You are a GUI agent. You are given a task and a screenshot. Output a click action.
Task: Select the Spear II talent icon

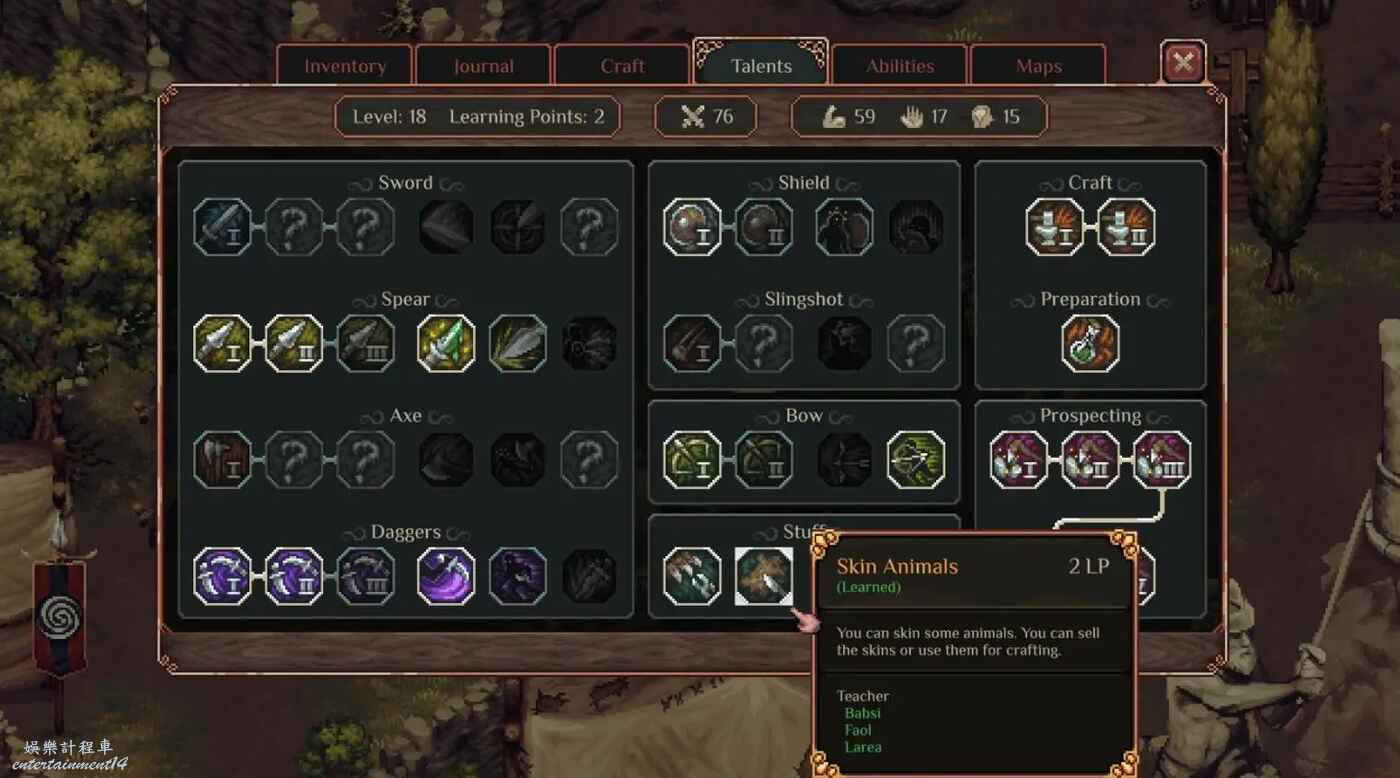(294, 344)
